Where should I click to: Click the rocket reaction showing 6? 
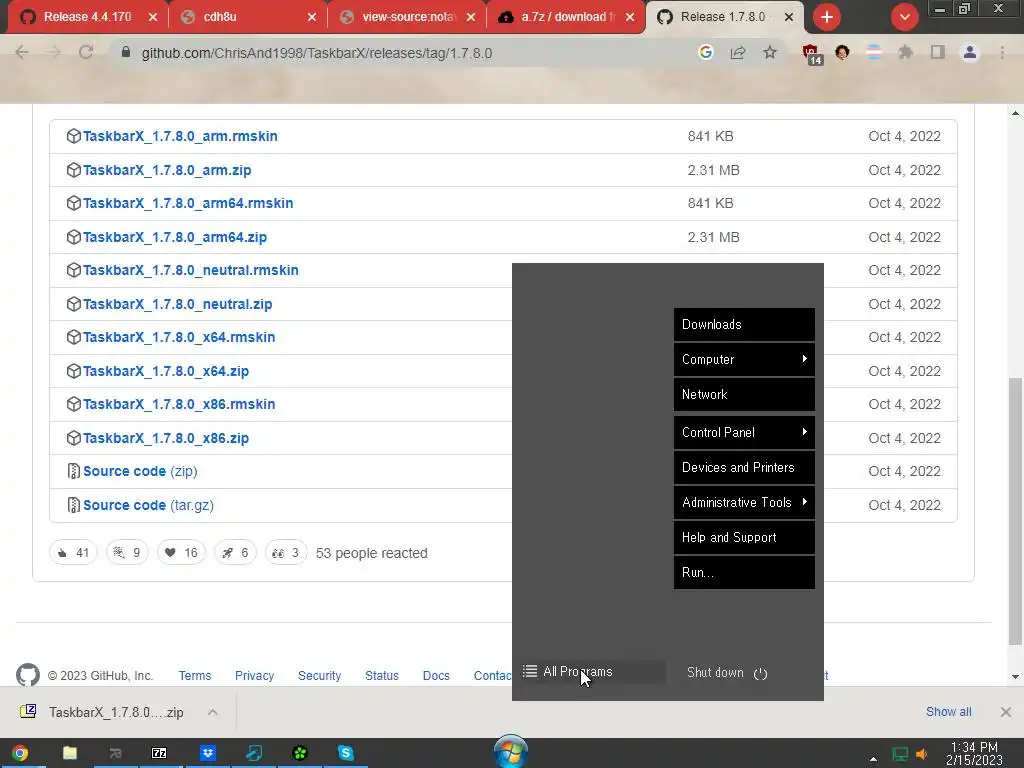pos(235,552)
